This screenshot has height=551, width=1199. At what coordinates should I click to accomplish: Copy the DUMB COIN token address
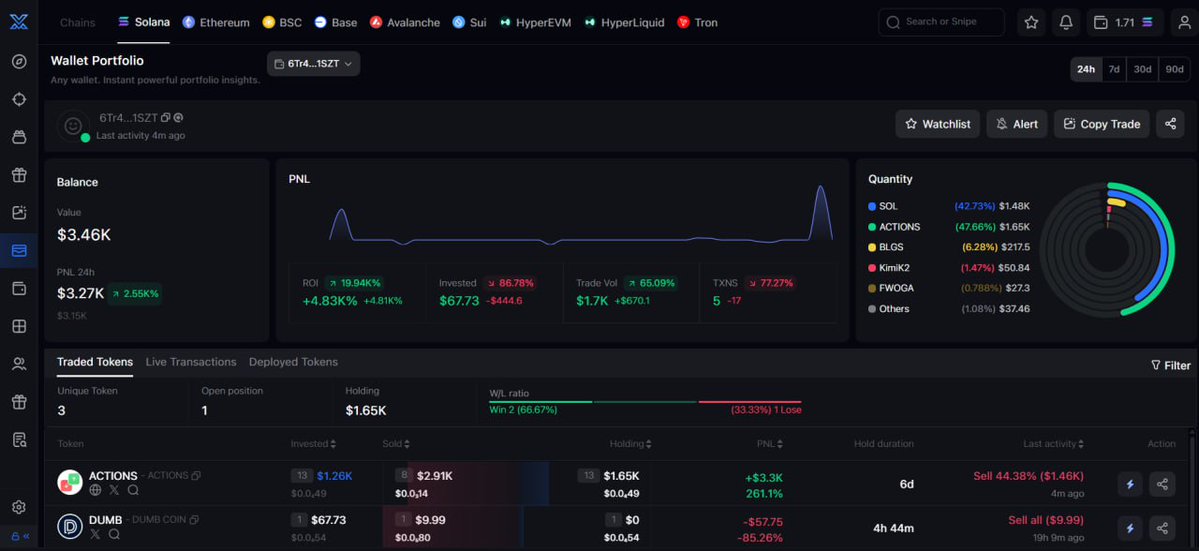pyautogui.click(x=194, y=520)
